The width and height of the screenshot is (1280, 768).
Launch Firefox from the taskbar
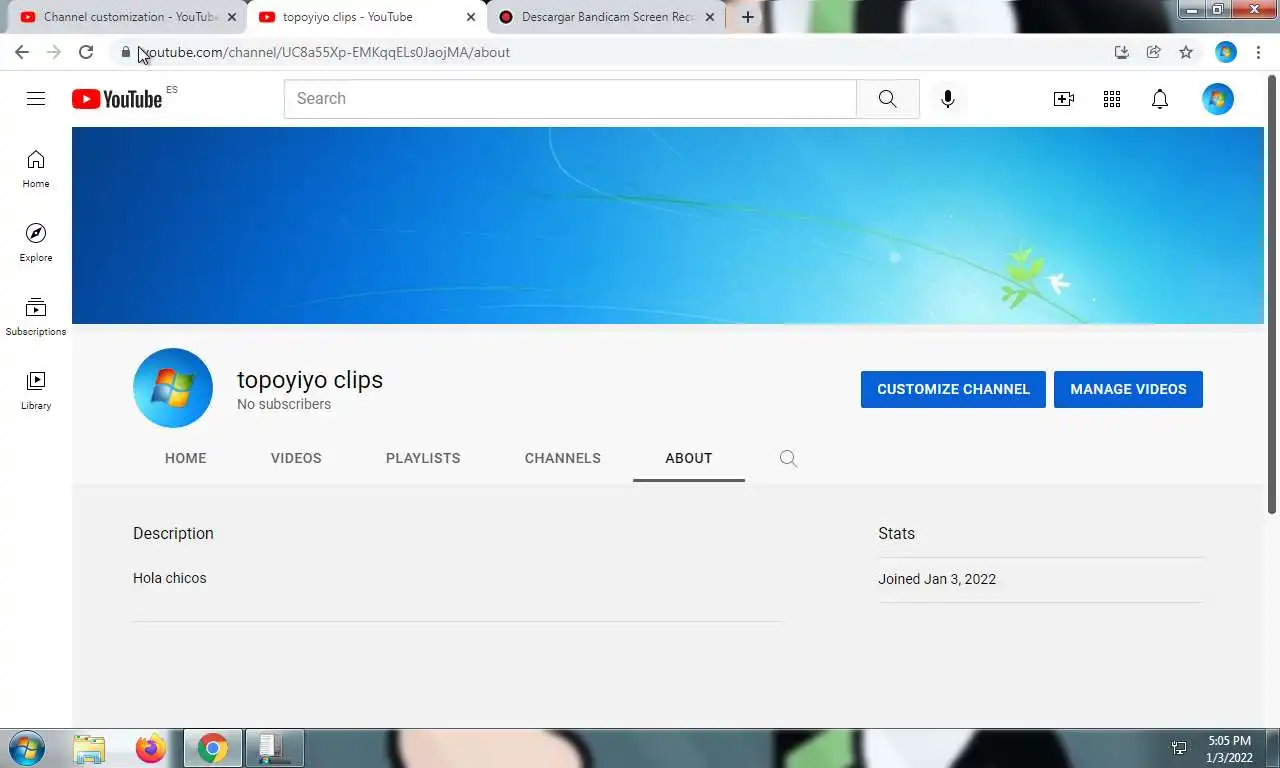(151, 748)
